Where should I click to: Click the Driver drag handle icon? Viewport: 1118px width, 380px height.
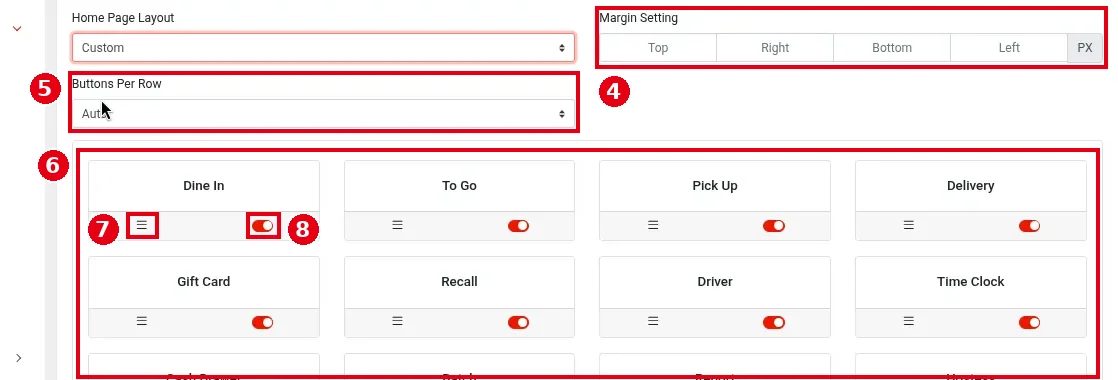(653, 322)
